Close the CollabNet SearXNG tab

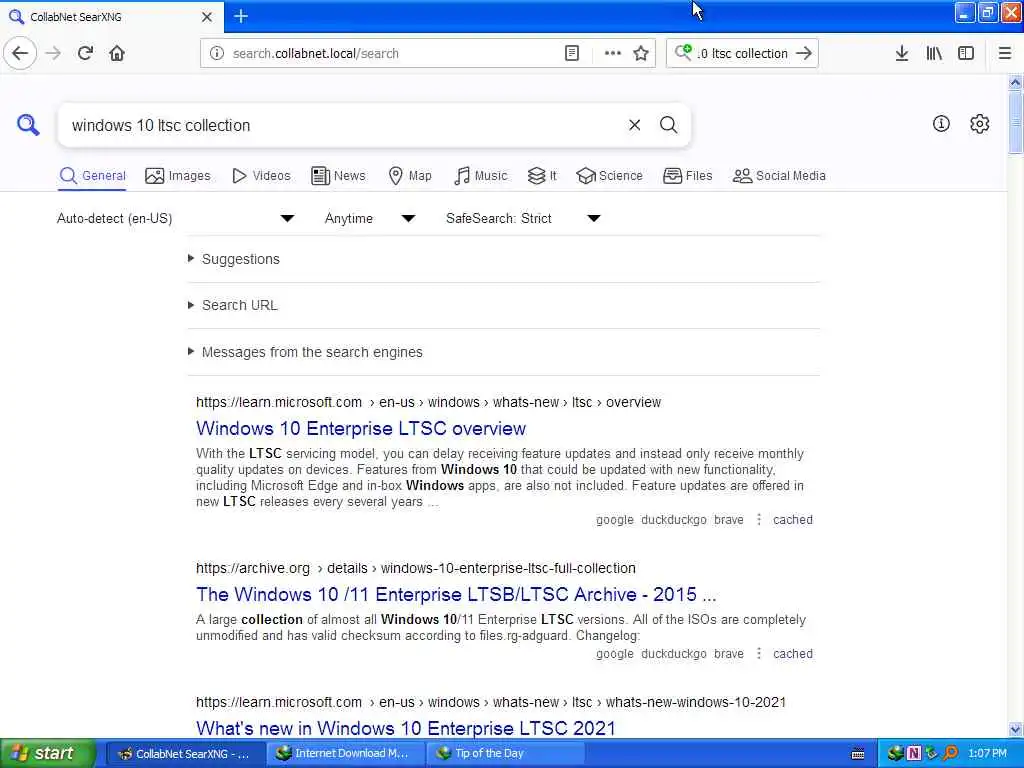tap(206, 17)
